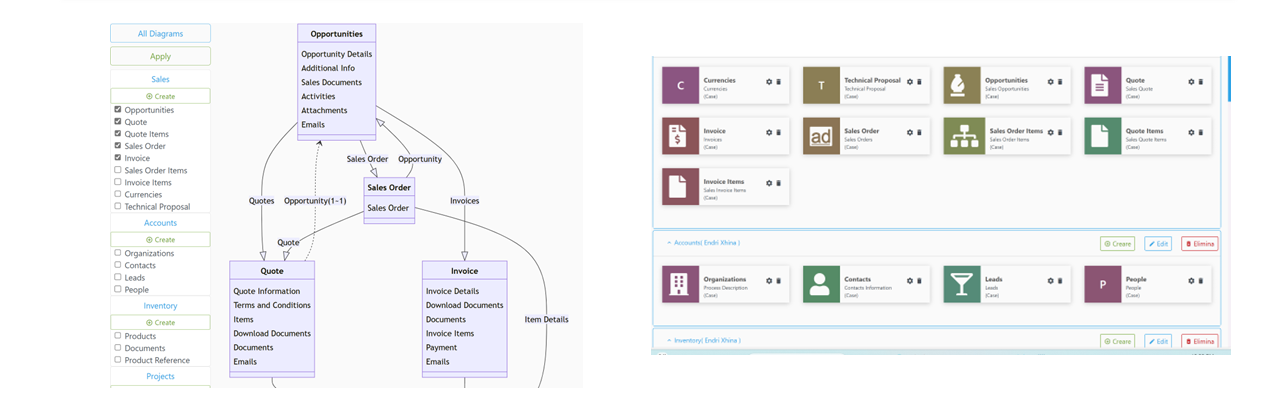This screenshot has width=1280, height=401.
Task: Click trash icon on Sales Order card
Action: [920, 132]
